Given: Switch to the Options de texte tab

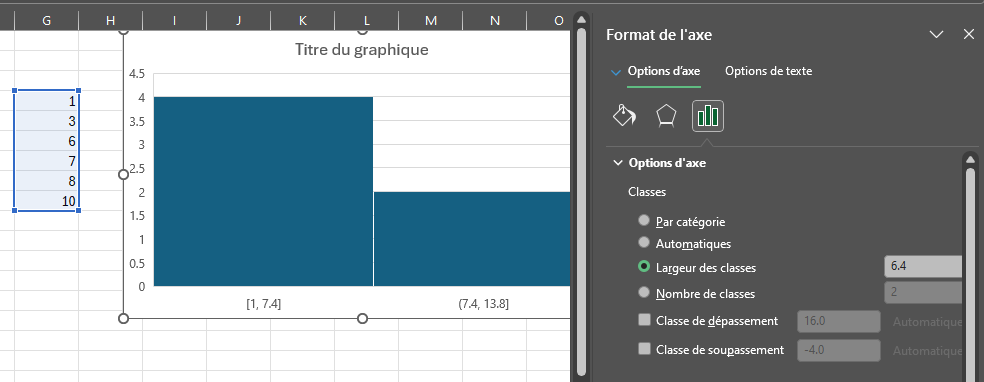Looking at the screenshot, I should coord(768,72).
